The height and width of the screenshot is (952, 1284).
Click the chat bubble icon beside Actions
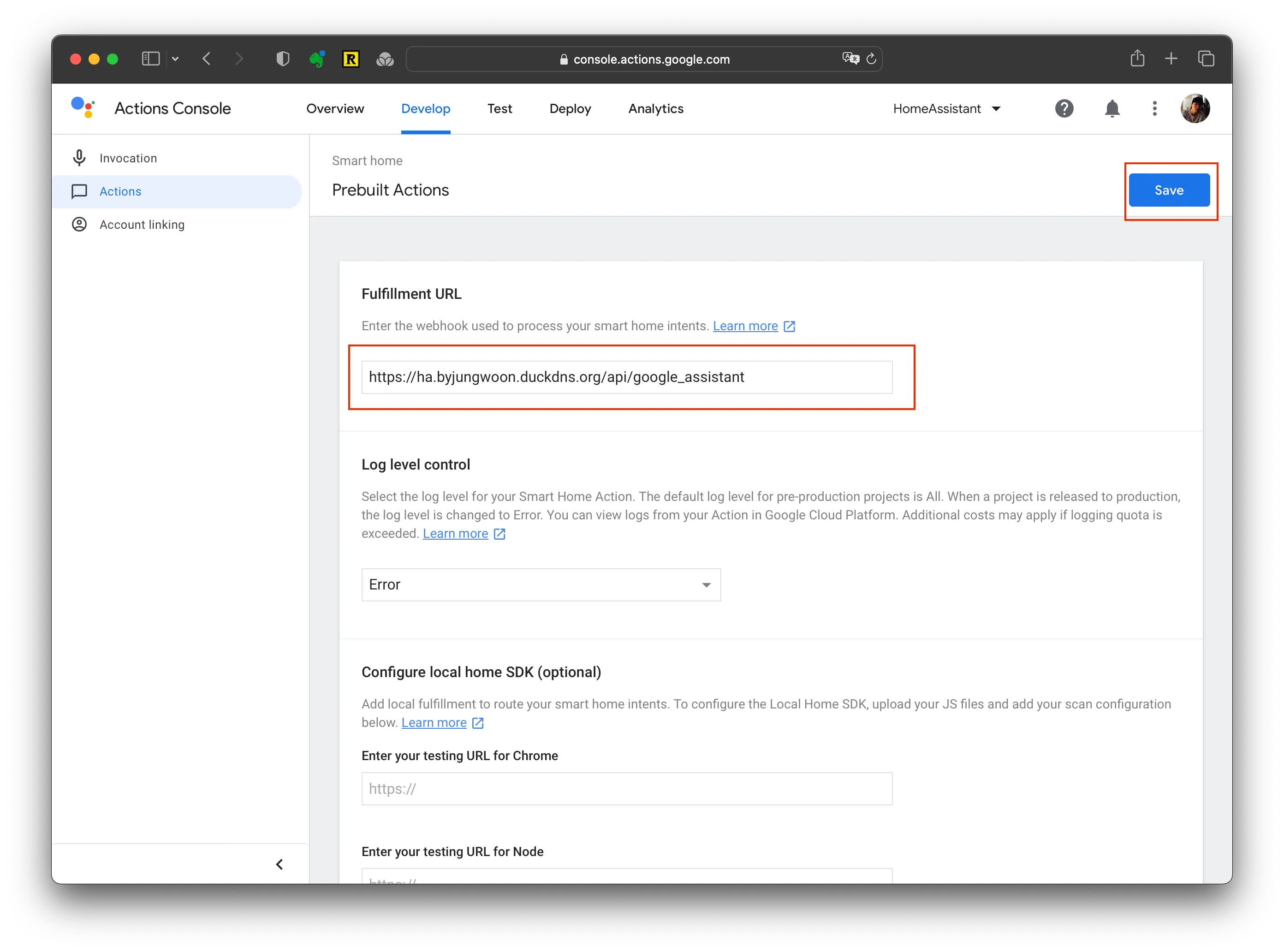[x=79, y=191]
